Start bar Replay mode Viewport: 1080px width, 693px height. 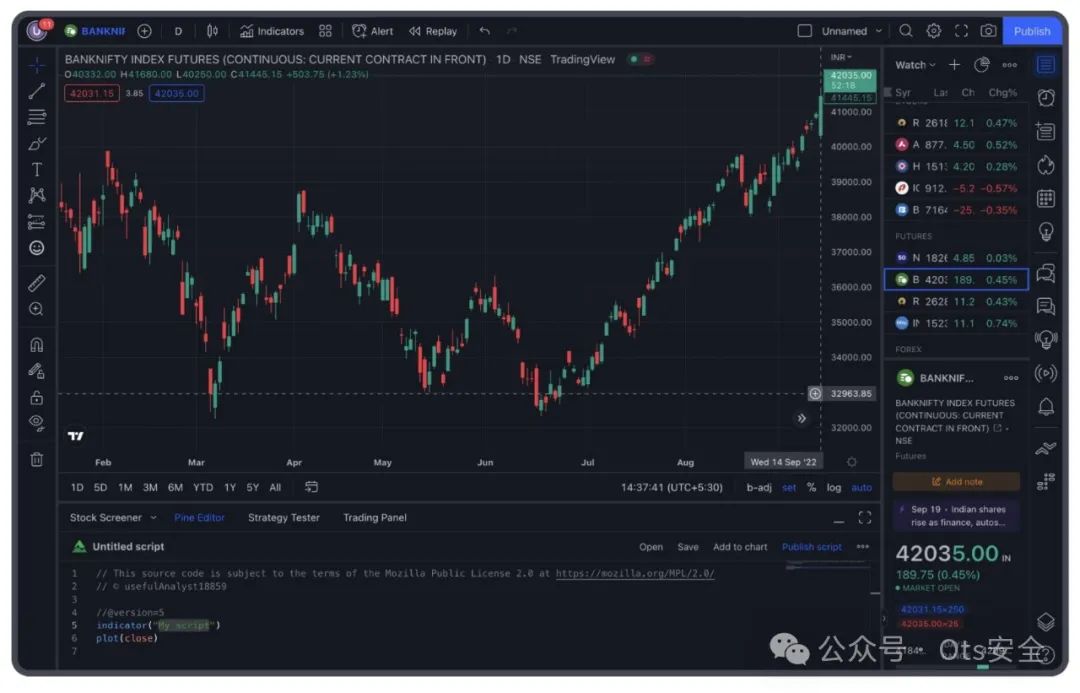pos(433,31)
